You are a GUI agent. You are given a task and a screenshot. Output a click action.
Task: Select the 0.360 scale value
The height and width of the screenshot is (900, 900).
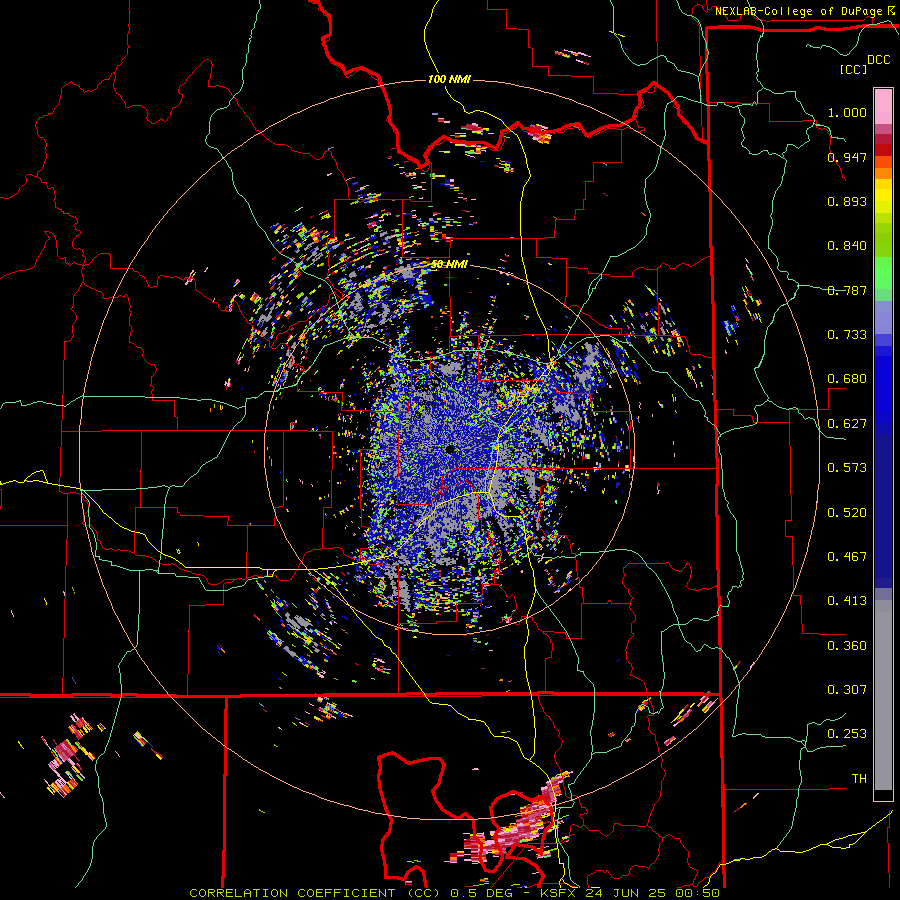coord(847,646)
